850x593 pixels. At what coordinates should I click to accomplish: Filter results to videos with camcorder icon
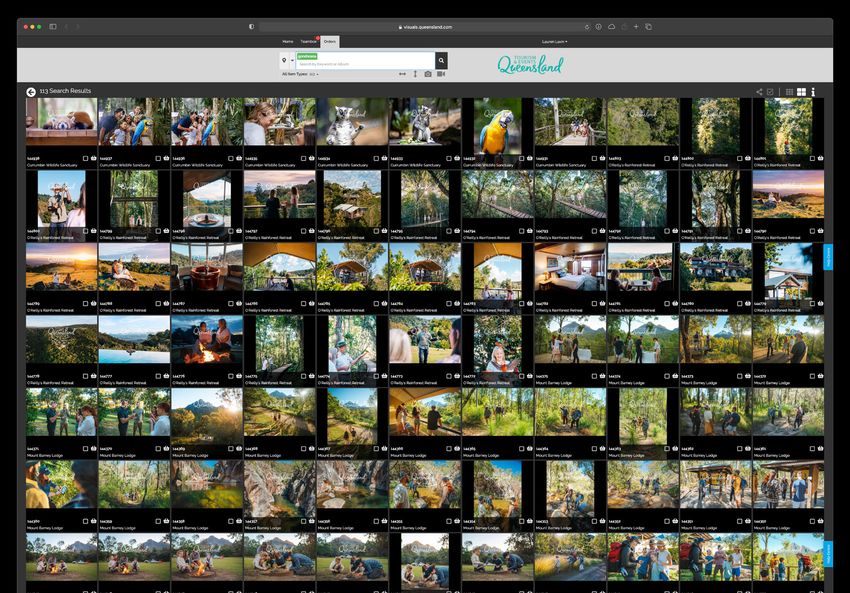(441, 74)
